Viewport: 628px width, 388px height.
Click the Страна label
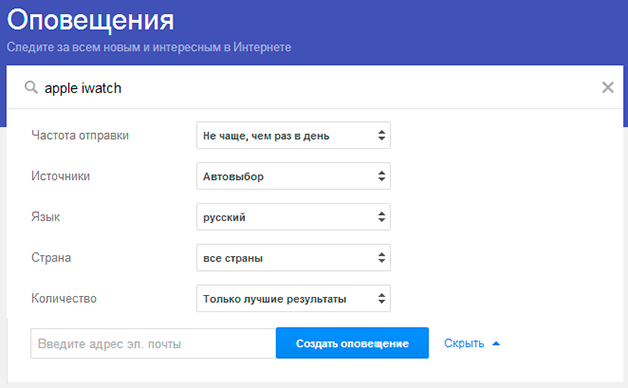[51, 258]
